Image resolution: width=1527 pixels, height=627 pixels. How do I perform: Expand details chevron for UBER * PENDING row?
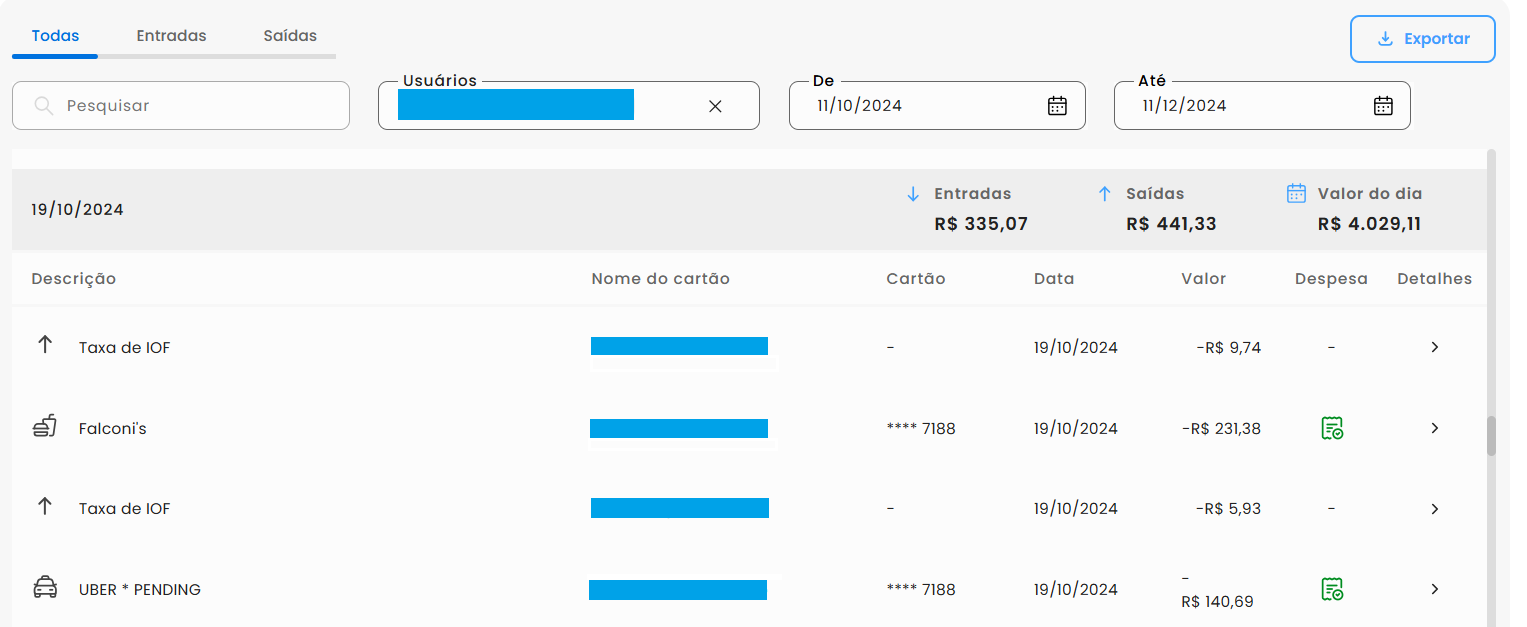point(1435,589)
